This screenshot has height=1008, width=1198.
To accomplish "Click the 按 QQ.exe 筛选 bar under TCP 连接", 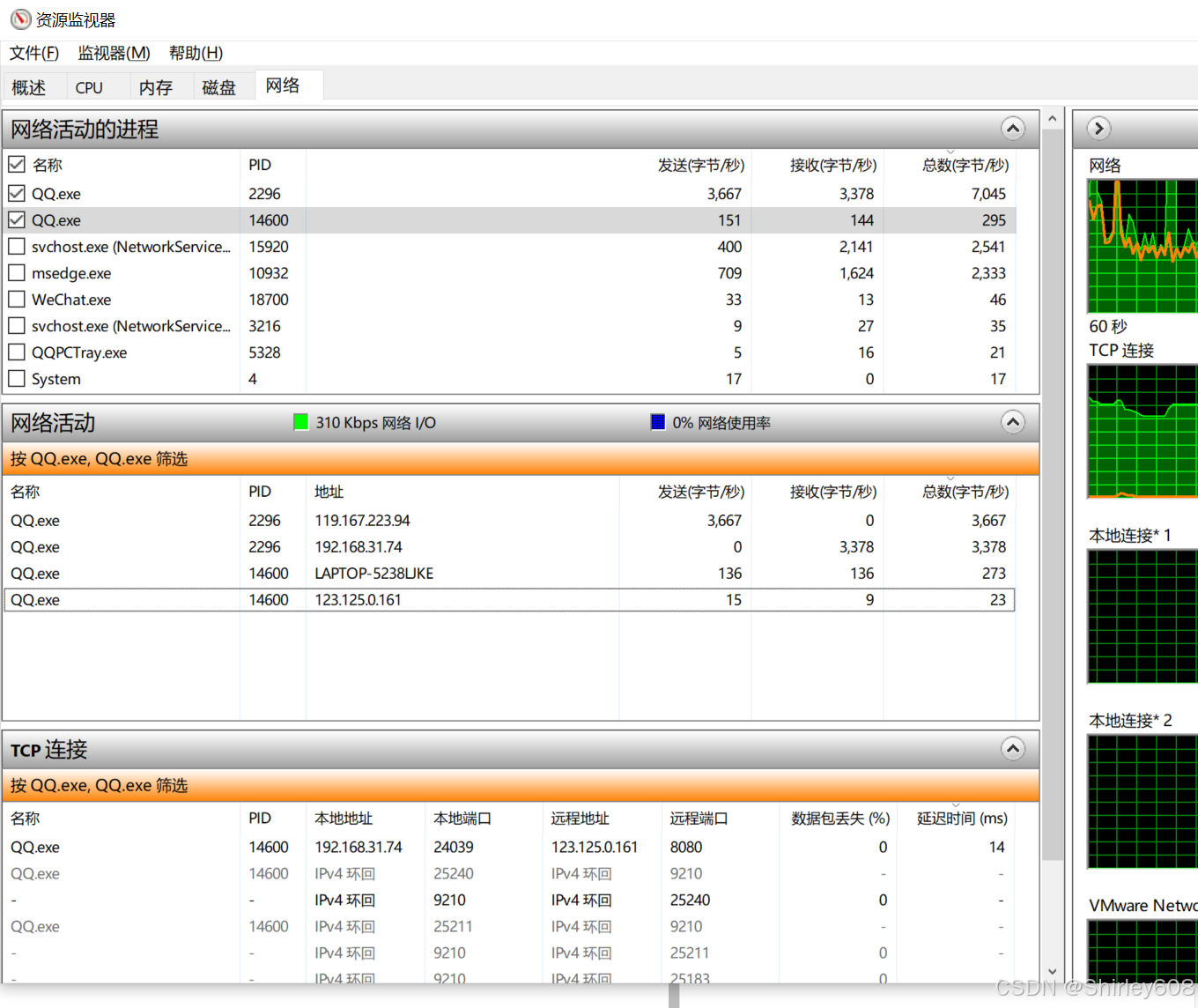I will tap(521, 785).
